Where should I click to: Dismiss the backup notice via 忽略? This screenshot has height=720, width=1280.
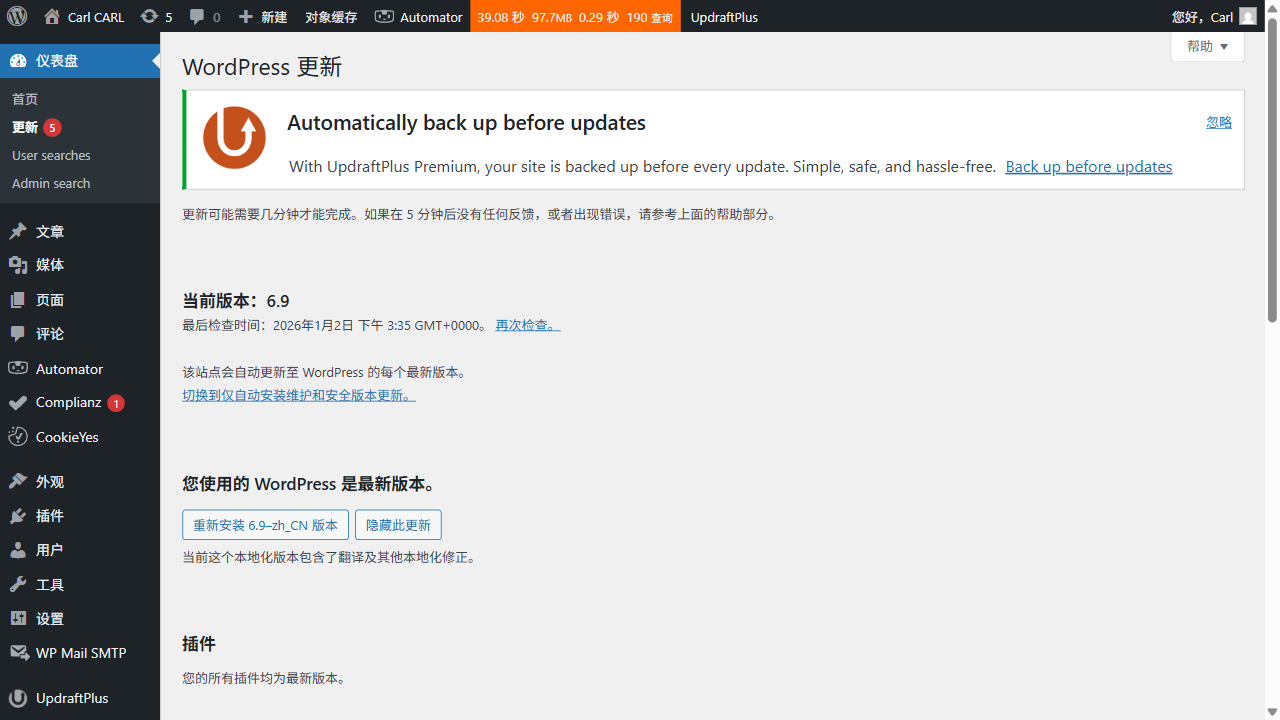click(x=1218, y=122)
